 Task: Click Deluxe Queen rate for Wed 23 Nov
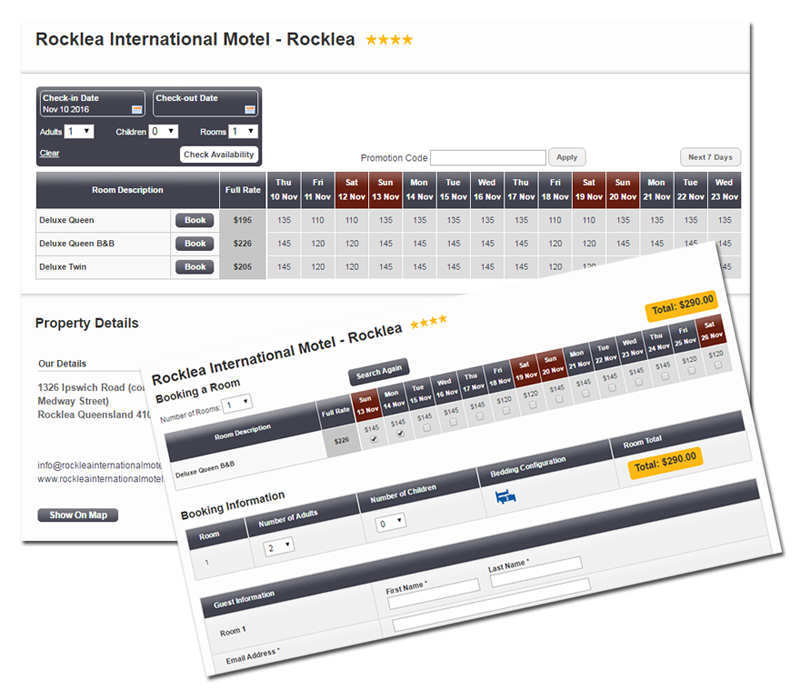coord(724,220)
